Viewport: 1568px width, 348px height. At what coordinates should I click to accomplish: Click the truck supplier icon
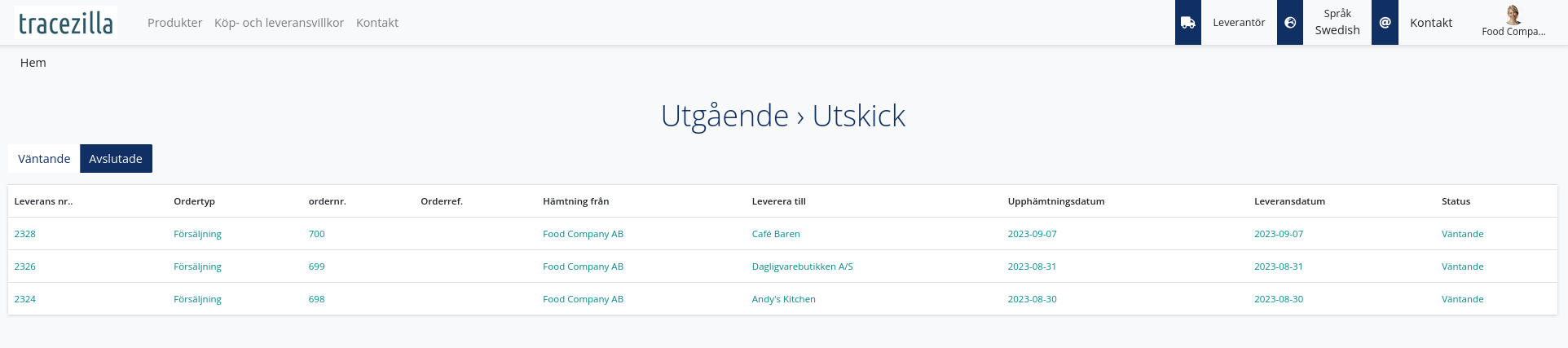point(1188,23)
